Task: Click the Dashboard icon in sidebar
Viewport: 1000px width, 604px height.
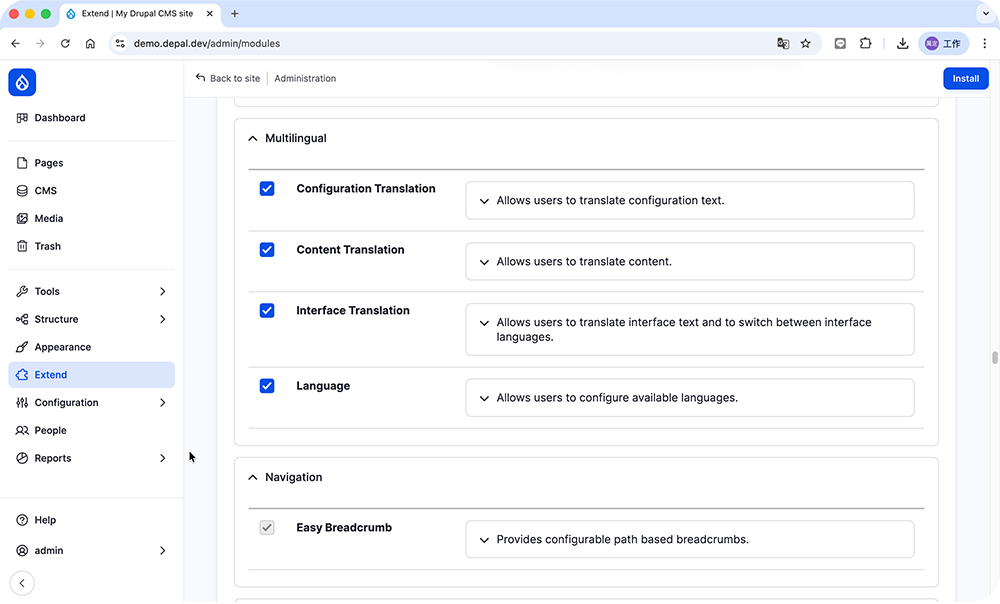Action: click(22, 118)
